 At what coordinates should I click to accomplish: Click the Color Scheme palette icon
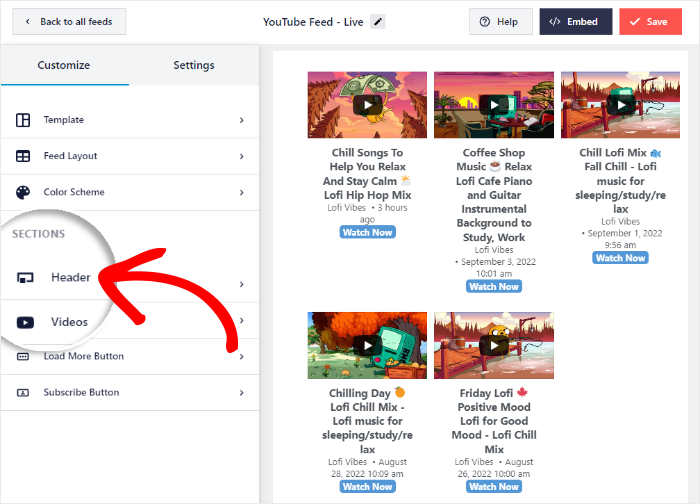pyautogui.click(x=23, y=192)
